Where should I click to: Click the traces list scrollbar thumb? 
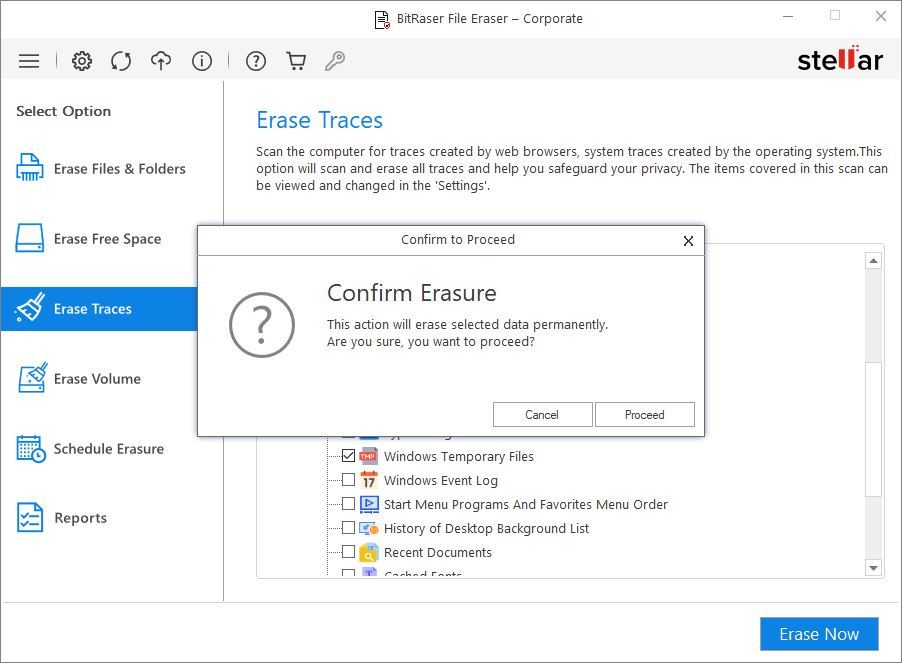pyautogui.click(x=873, y=429)
